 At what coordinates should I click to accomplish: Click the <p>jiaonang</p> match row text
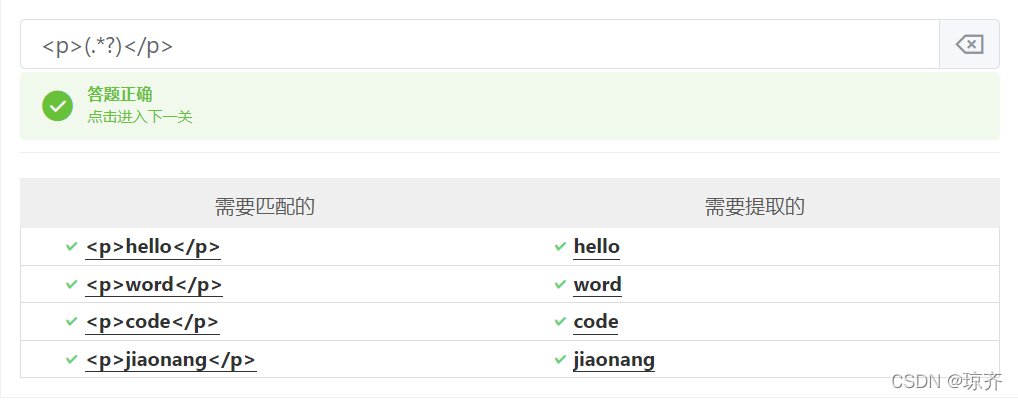point(171,360)
